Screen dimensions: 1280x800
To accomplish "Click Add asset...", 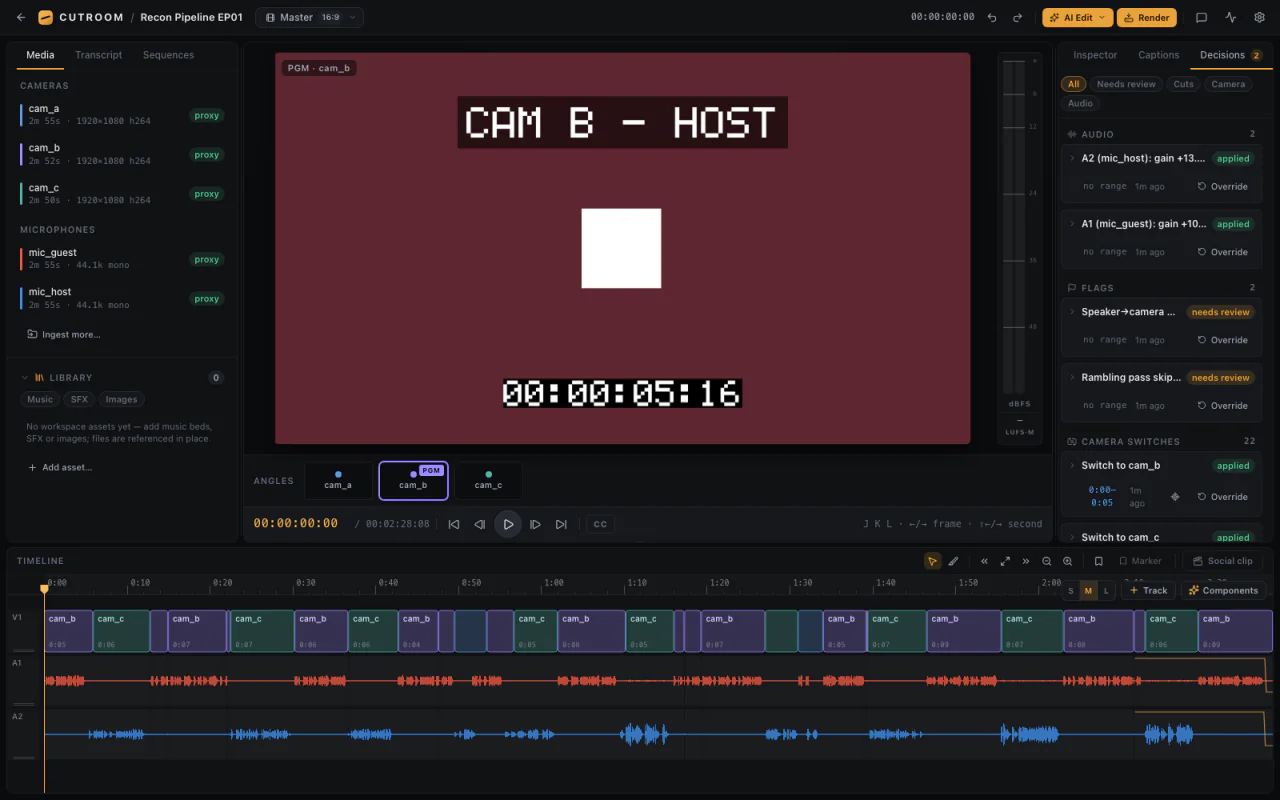I will pyautogui.click(x=60, y=467).
